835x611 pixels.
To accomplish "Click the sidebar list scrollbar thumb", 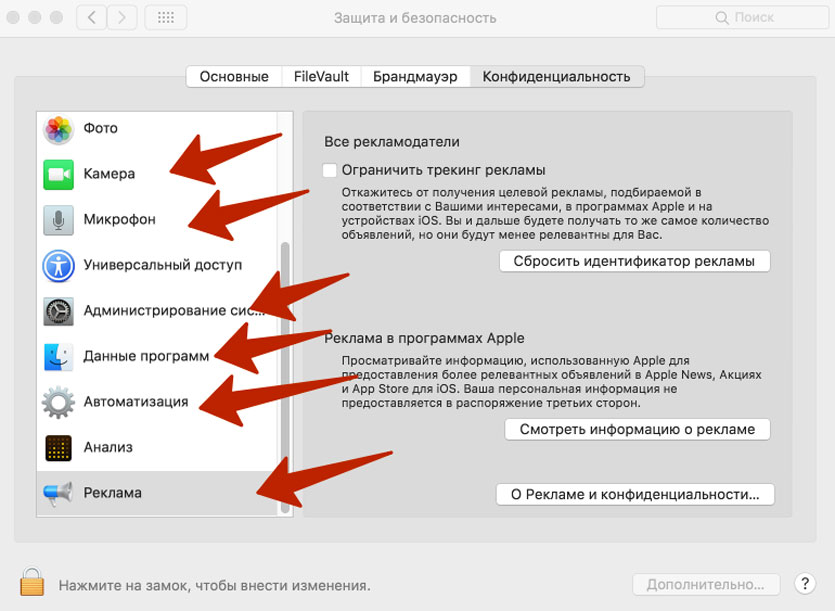I will click(x=285, y=377).
